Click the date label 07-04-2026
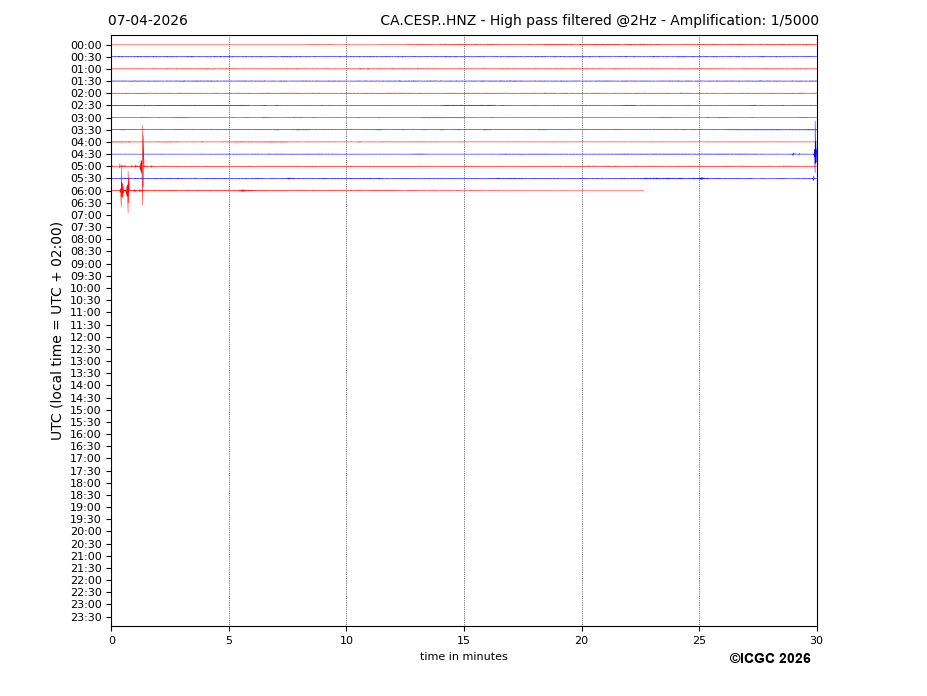This screenshot has height=696, width=927. point(147,21)
